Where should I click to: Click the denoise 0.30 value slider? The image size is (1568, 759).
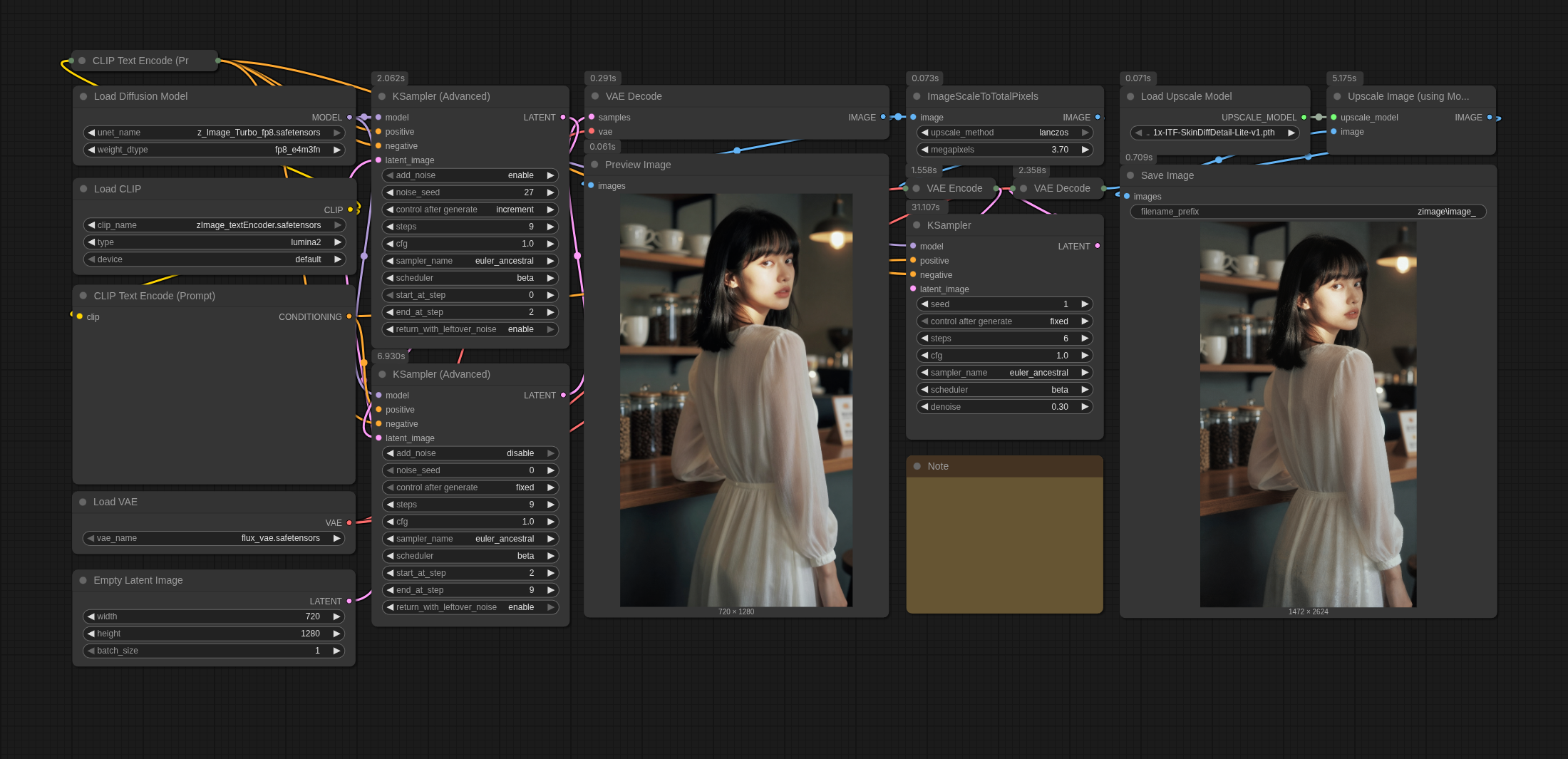pos(1004,407)
